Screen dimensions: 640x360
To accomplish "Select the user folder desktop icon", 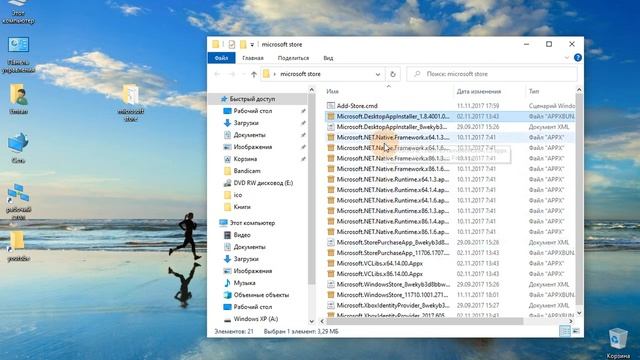I will [x=18, y=99].
